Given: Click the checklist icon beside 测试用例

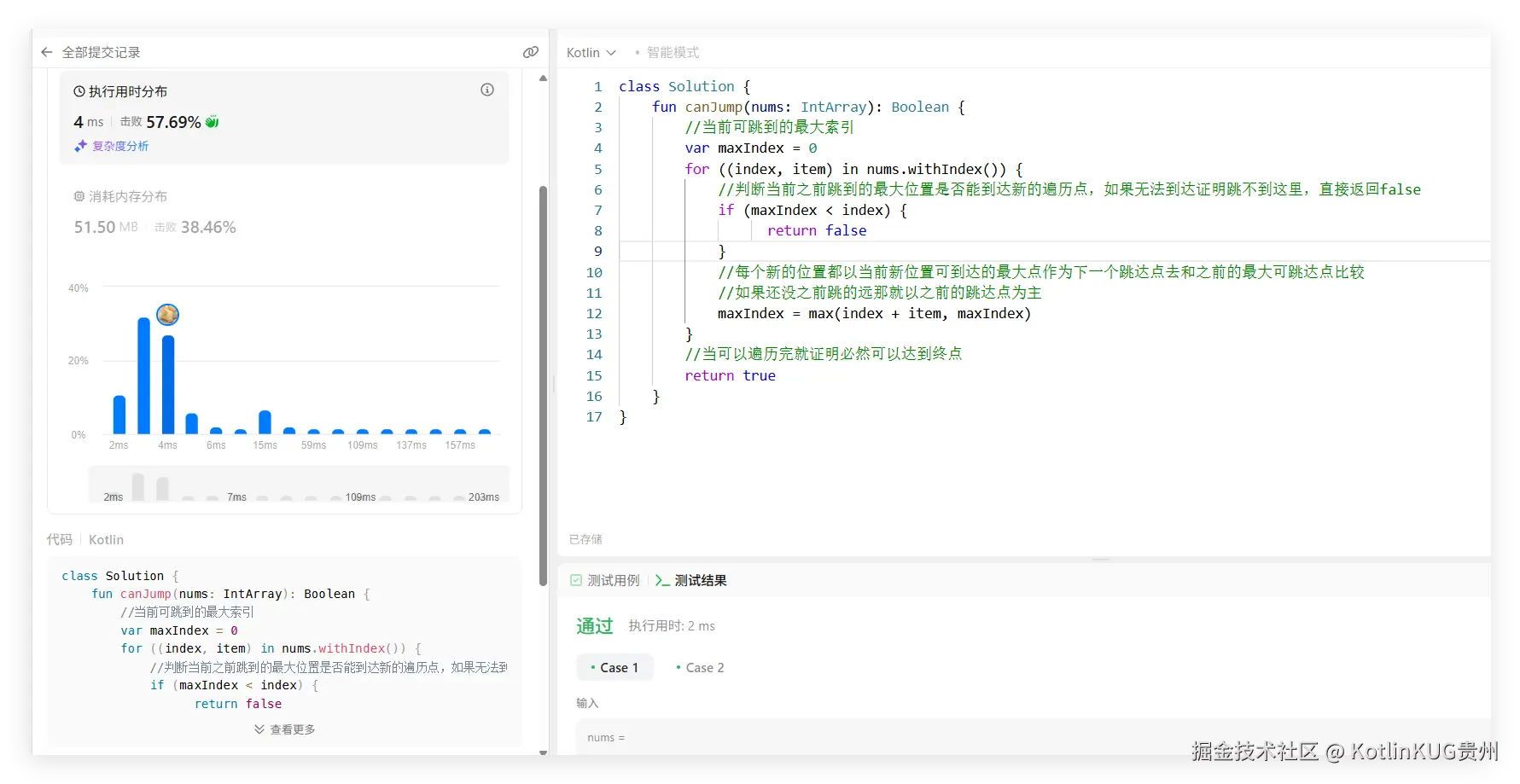Looking at the screenshot, I should [576, 579].
